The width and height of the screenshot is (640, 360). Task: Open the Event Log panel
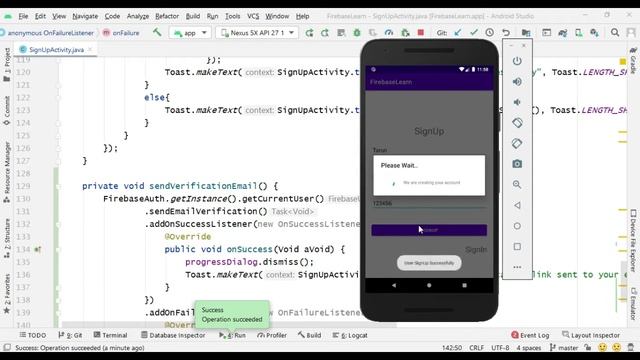530,335
